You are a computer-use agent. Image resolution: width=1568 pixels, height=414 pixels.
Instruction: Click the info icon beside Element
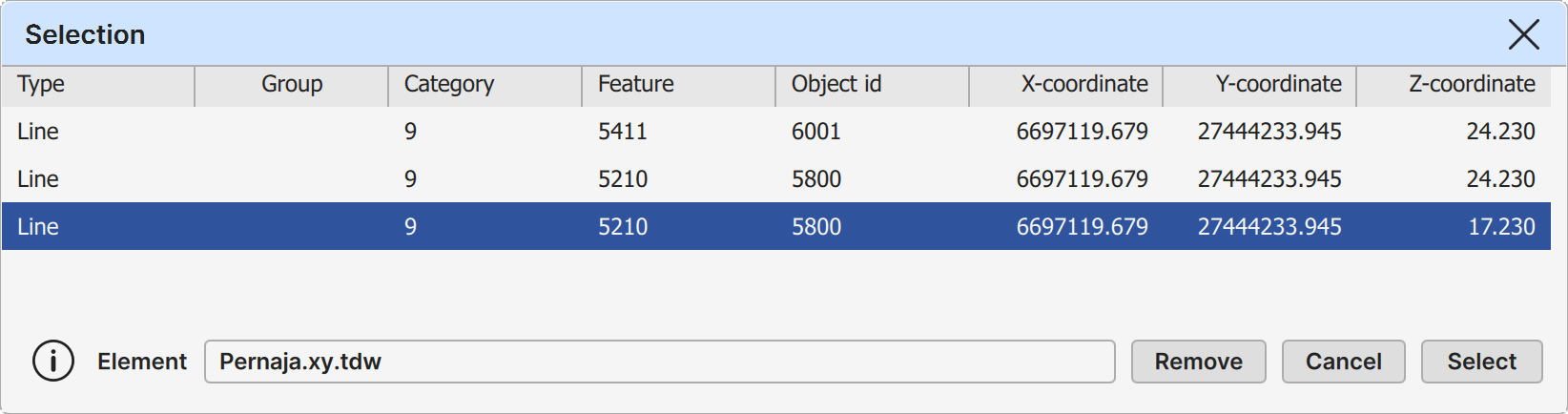tap(53, 362)
